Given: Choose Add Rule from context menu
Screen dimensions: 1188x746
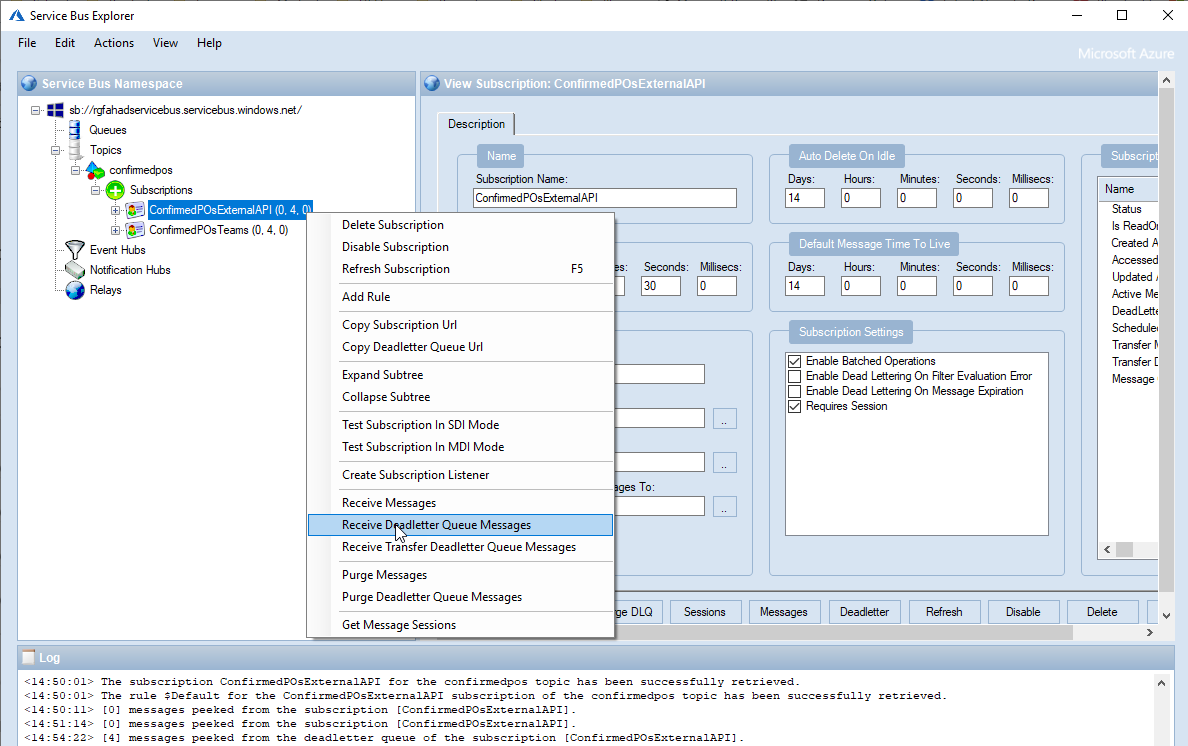Looking at the screenshot, I should coord(461,297).
